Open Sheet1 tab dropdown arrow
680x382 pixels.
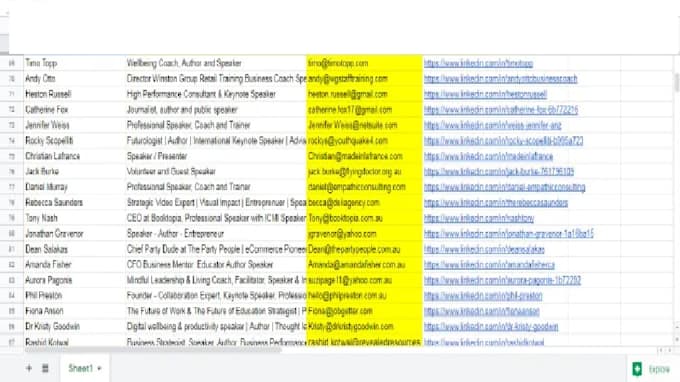point(99,369)
